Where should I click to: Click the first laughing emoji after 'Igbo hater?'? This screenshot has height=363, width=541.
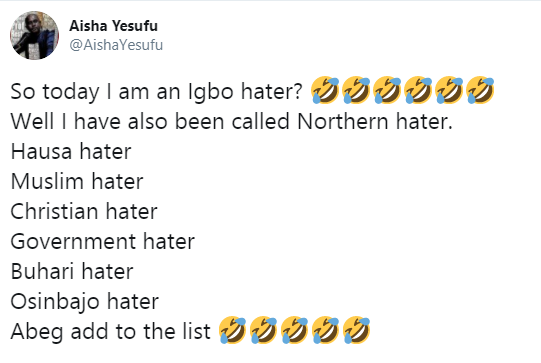pyautogui.click(x=325, y=90)
